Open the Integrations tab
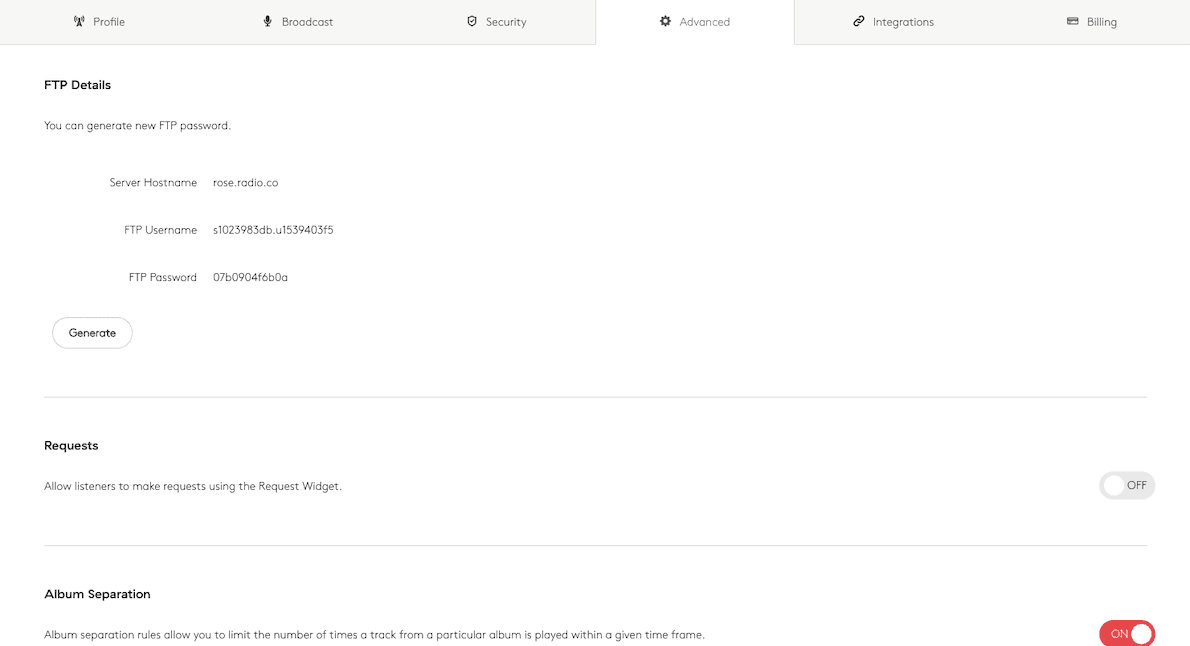Screen dimensions: 1190x646 [x=903, y=22]
